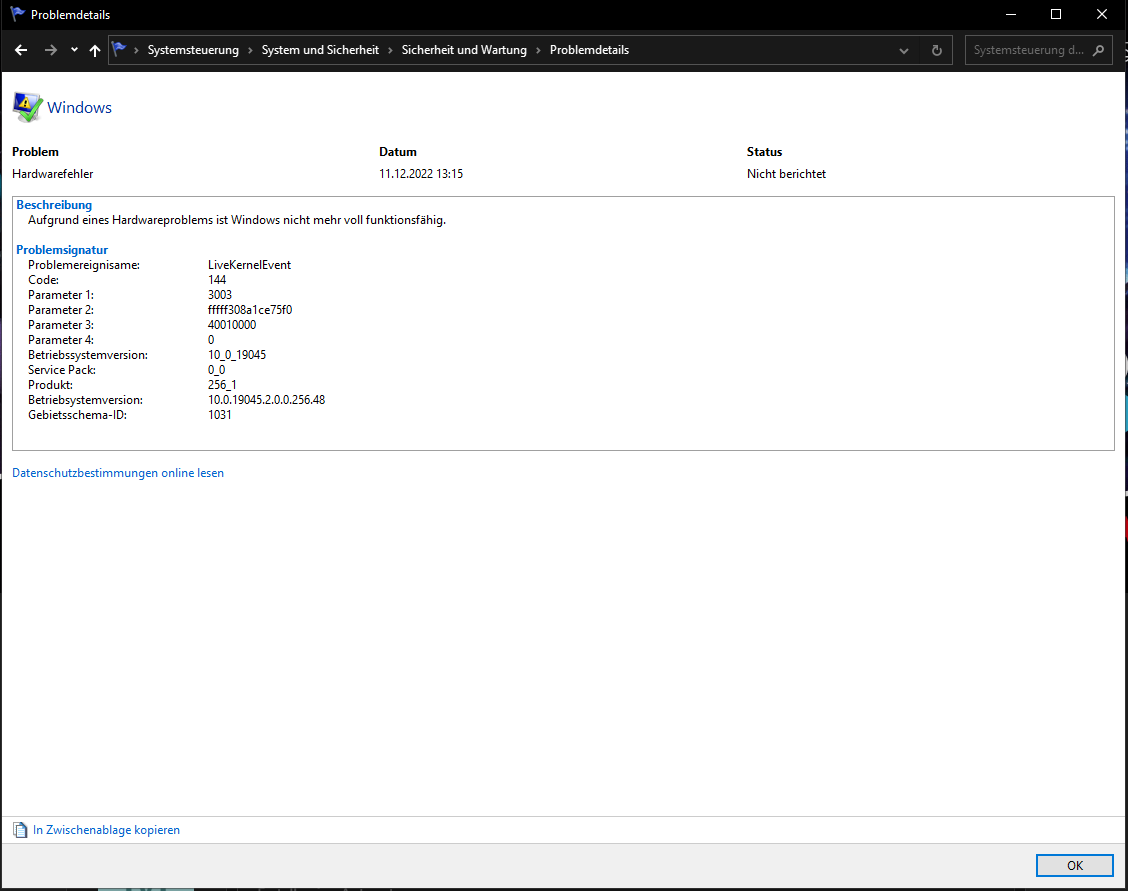Select the Hardwareproblem description sentence
Image resolution: width=1128 pixels, height=891 pixels.
237,220
